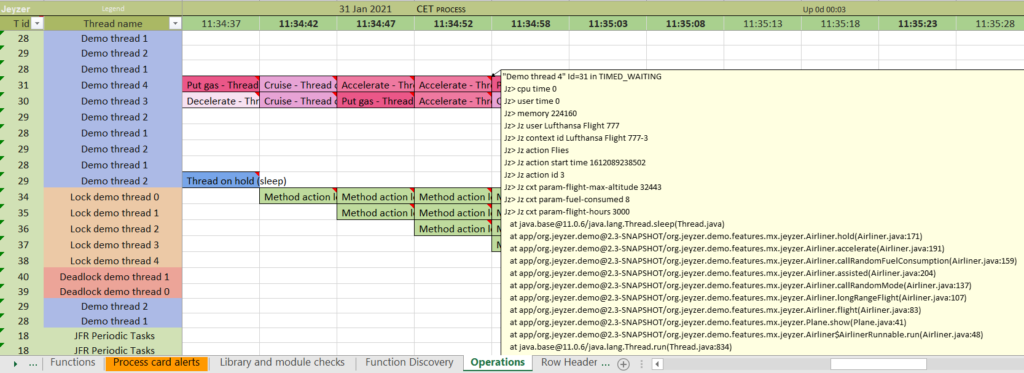Select the Deadlock demo thread 0 cell

(x=113, y=291)
